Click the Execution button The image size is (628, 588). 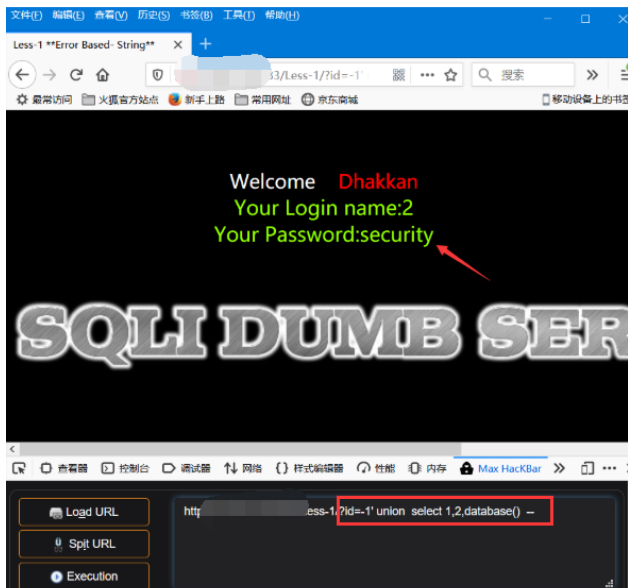point(84,576)
